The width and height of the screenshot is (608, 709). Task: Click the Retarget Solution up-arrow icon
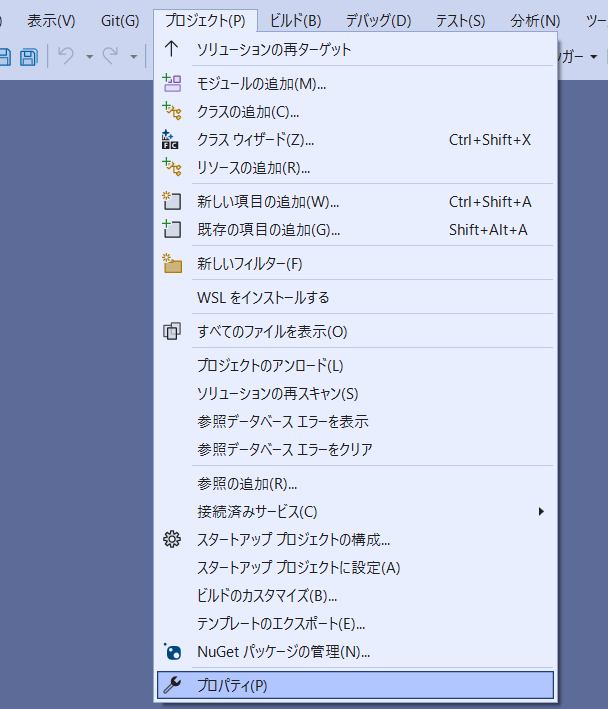(x=172, y=49)
